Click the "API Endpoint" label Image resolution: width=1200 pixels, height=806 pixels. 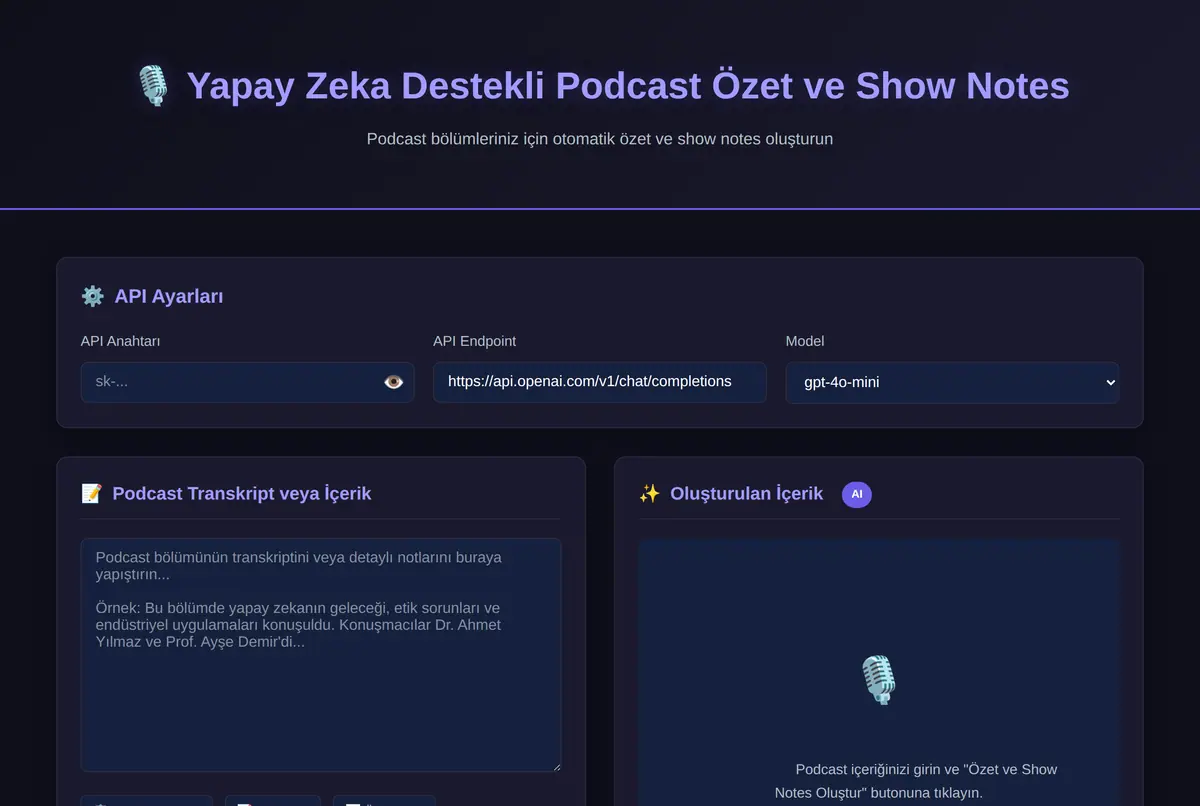pyautogui.click(x=475, y=341)
